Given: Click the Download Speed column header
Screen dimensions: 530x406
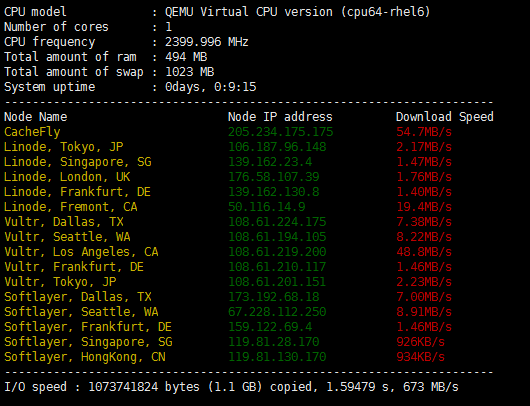Looking at the screenshot, I should coord(444,117).
